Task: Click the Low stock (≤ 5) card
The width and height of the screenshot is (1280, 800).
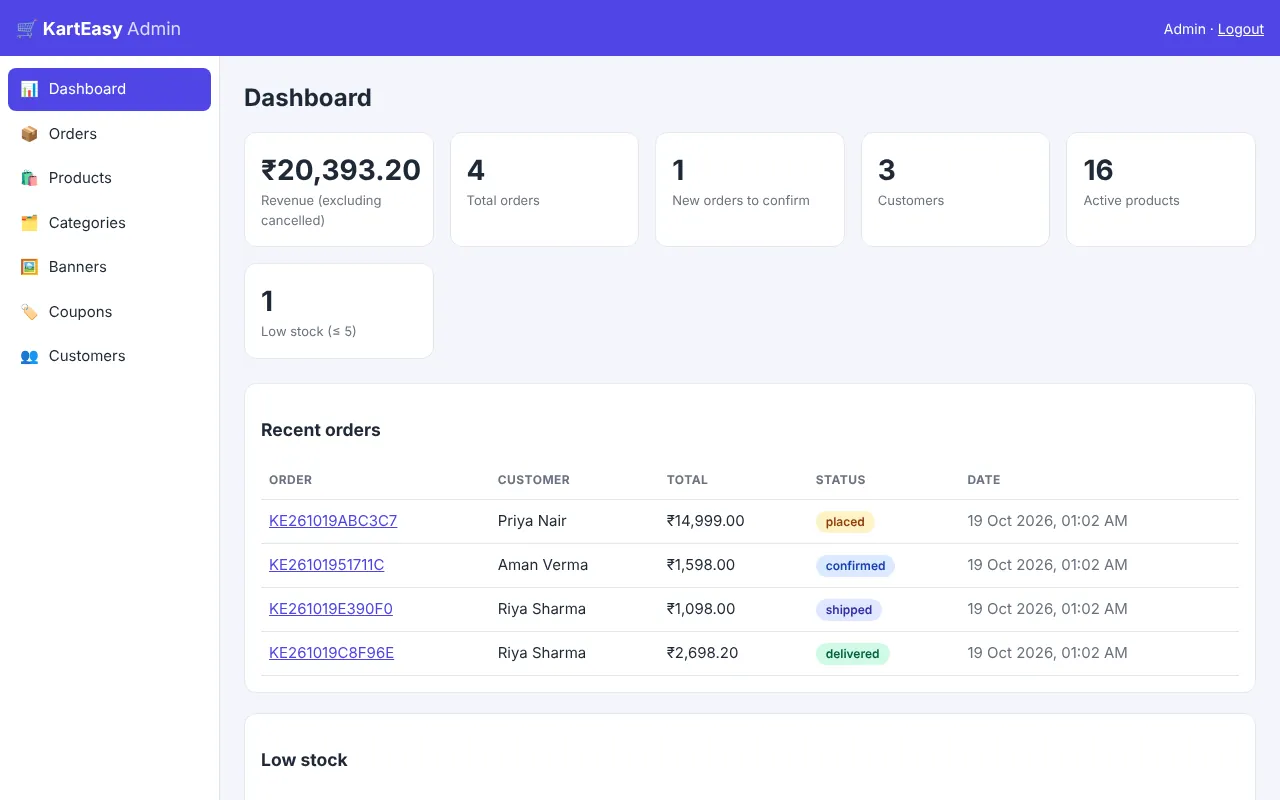Action: point(339,311)
